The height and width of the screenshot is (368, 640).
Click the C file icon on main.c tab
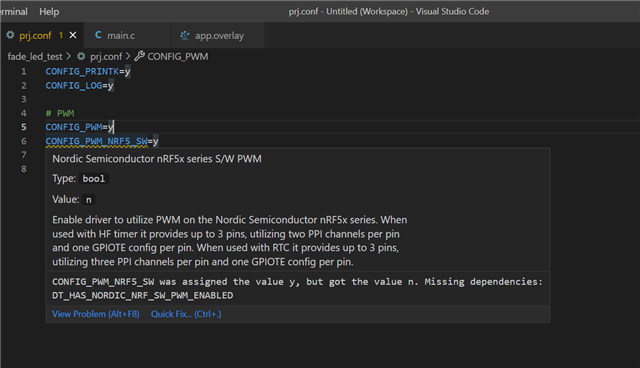click(98, 35)
